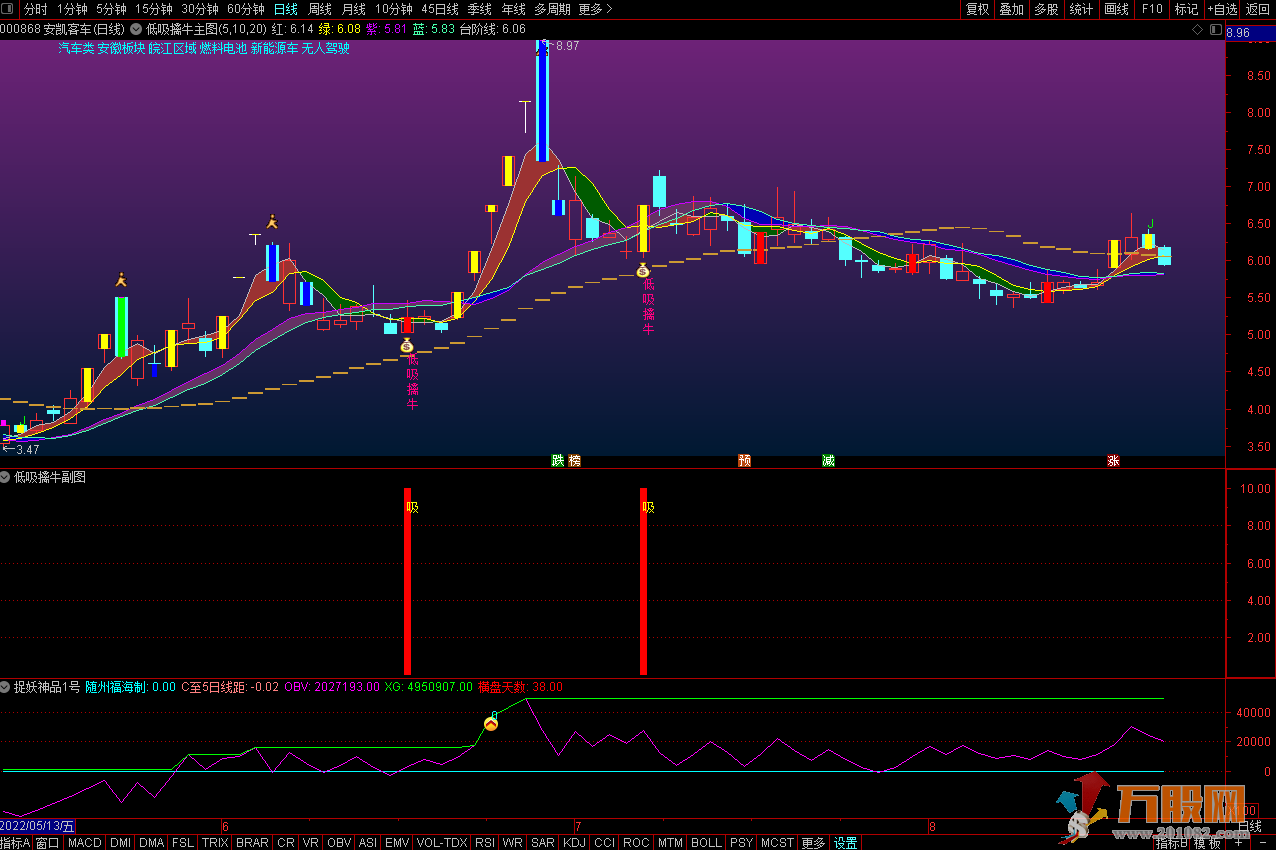Select the 45日线 period
This screenshot has width=1276, height=850.
440,9
